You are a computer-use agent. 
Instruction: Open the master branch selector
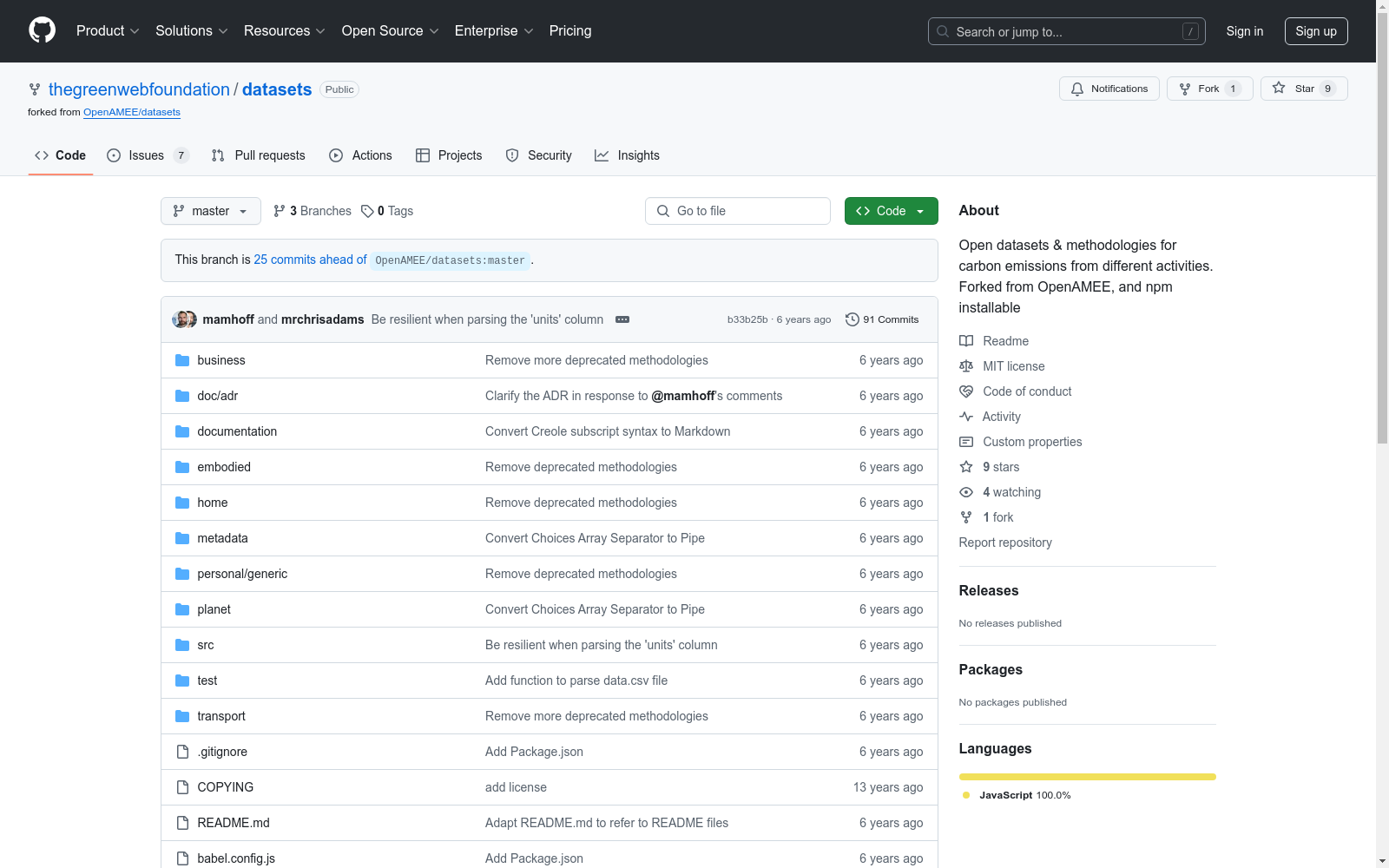(211, 211)
